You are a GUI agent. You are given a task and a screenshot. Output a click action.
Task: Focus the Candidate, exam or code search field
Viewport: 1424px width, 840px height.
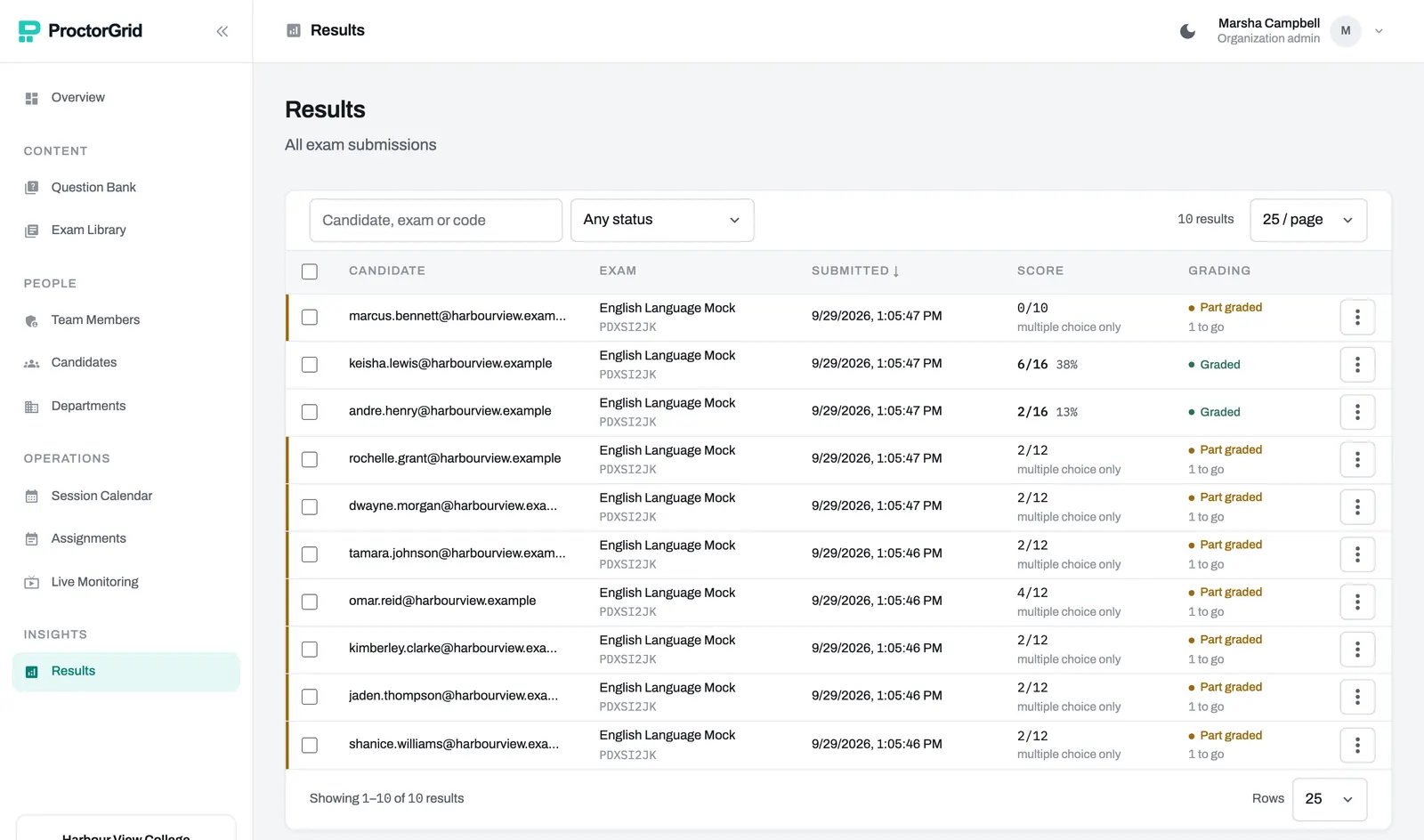pos(436,220)
